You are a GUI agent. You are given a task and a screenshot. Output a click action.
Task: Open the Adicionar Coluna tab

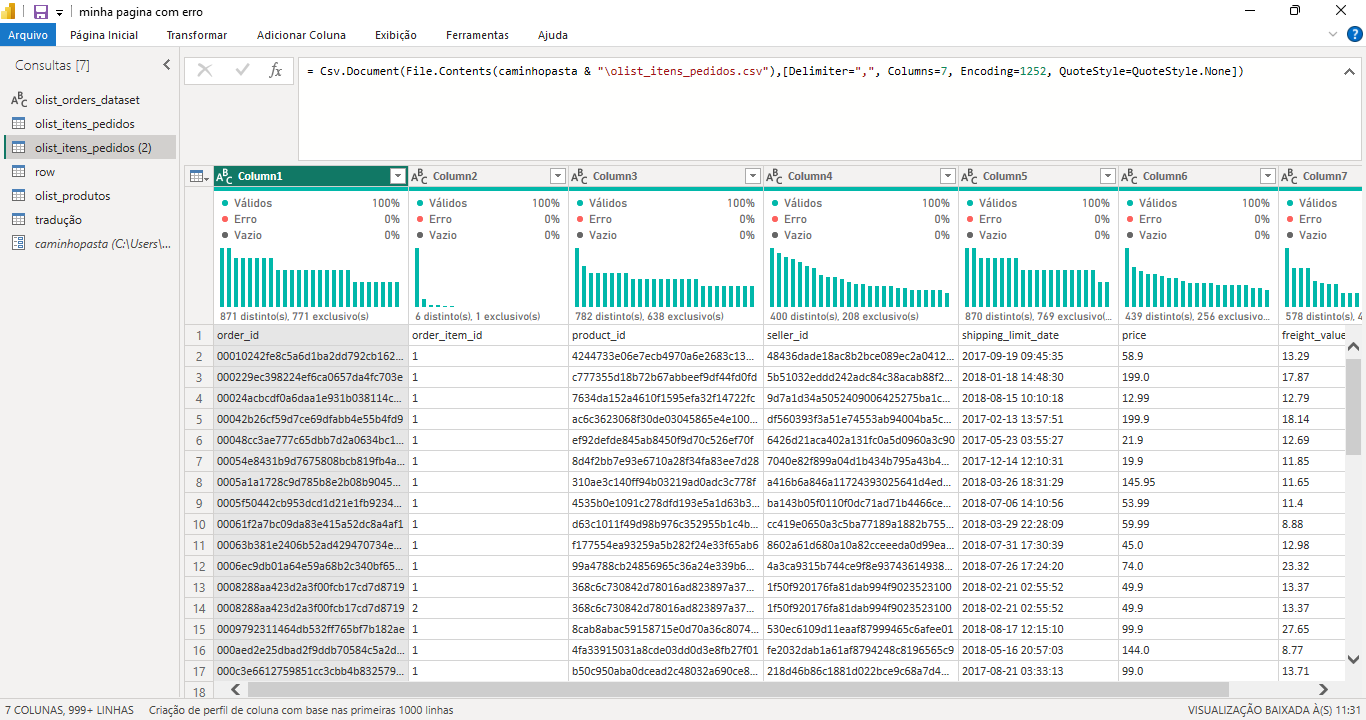(301, 35)
